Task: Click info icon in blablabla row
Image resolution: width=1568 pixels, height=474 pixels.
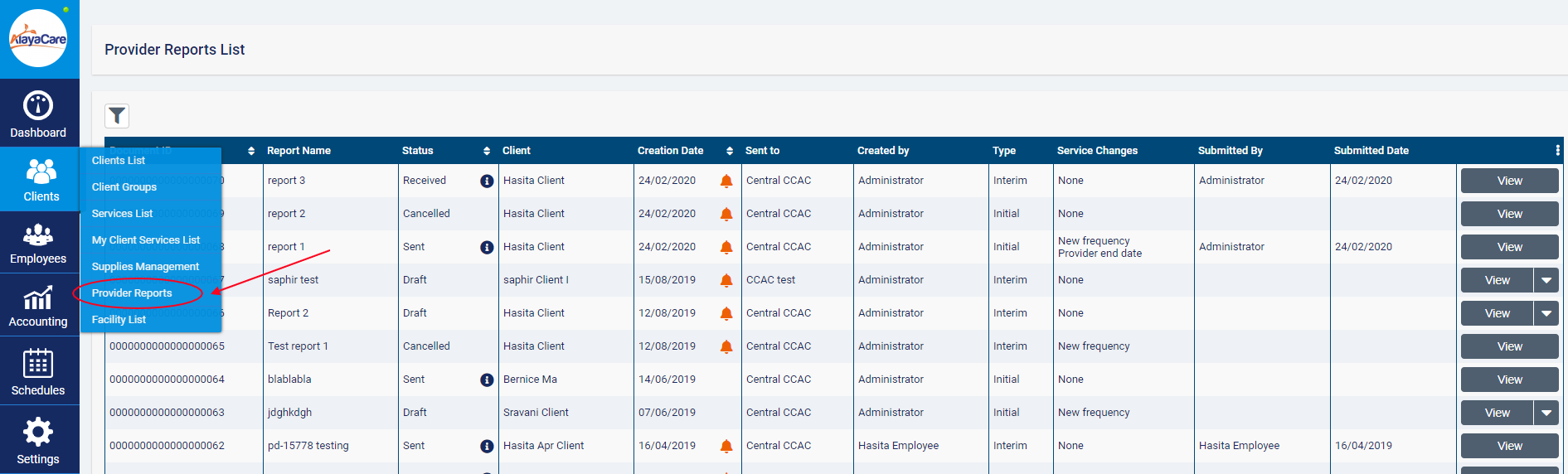Action: coord(487,380)
